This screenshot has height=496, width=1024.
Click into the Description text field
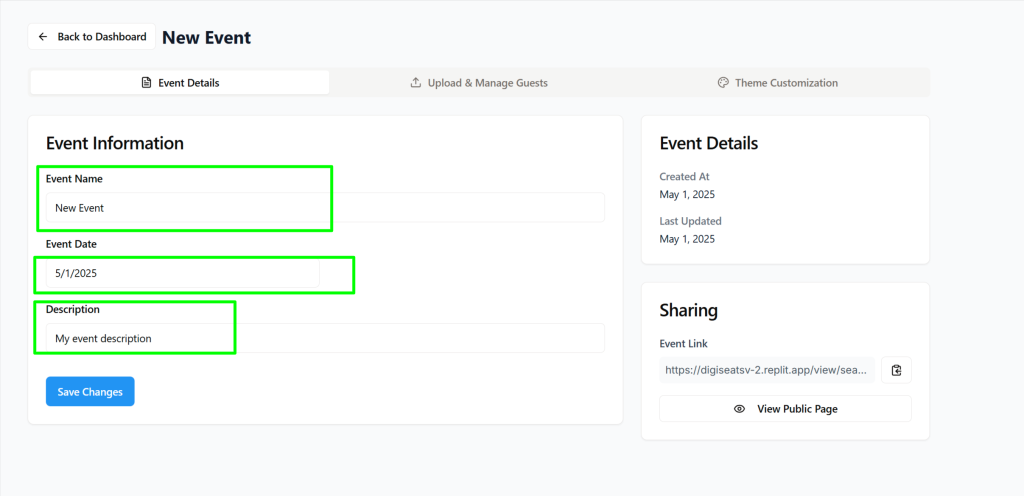tap(325, 338)
